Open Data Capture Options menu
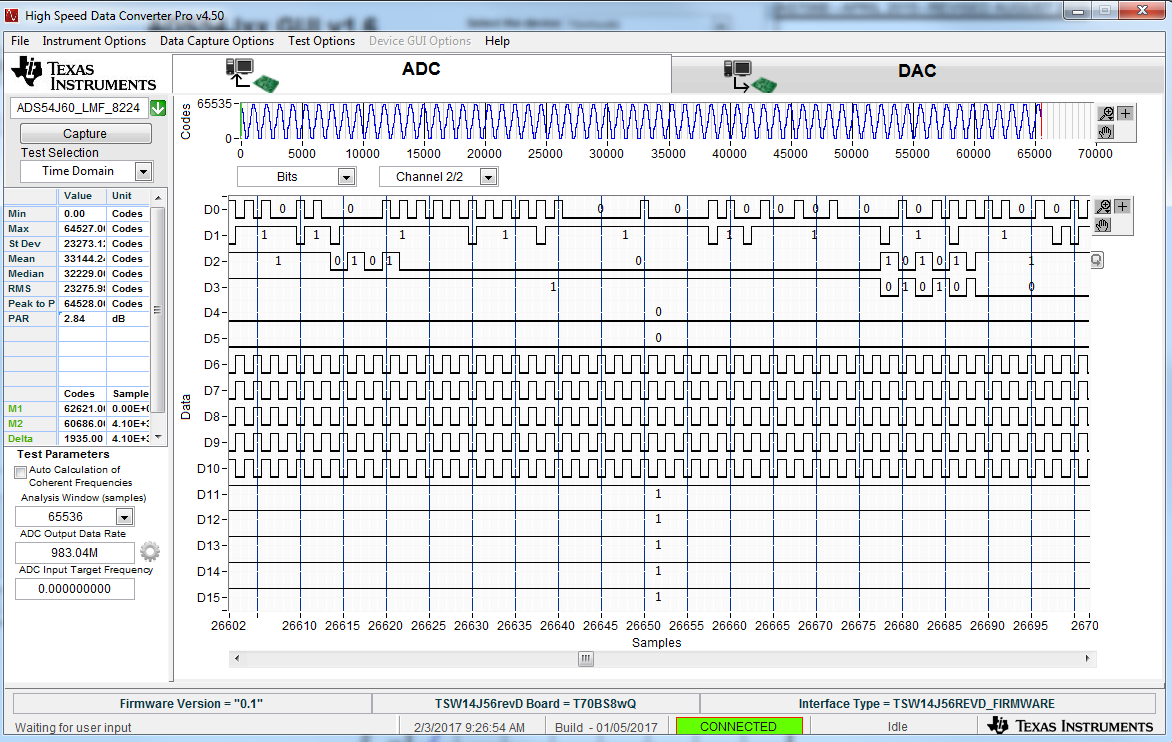 217,41
